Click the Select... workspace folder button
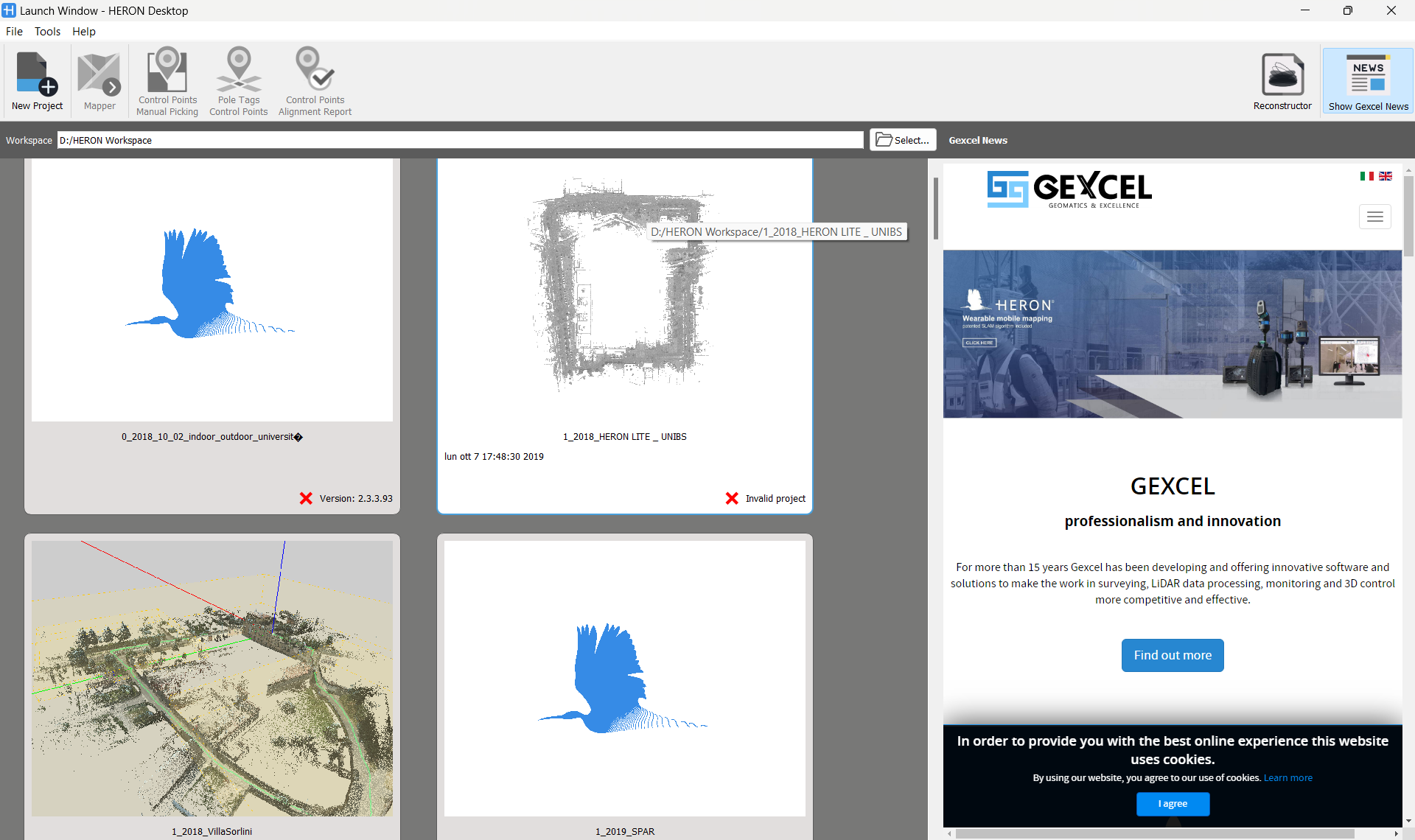The image size is (1415, 840). coord(903,140)
